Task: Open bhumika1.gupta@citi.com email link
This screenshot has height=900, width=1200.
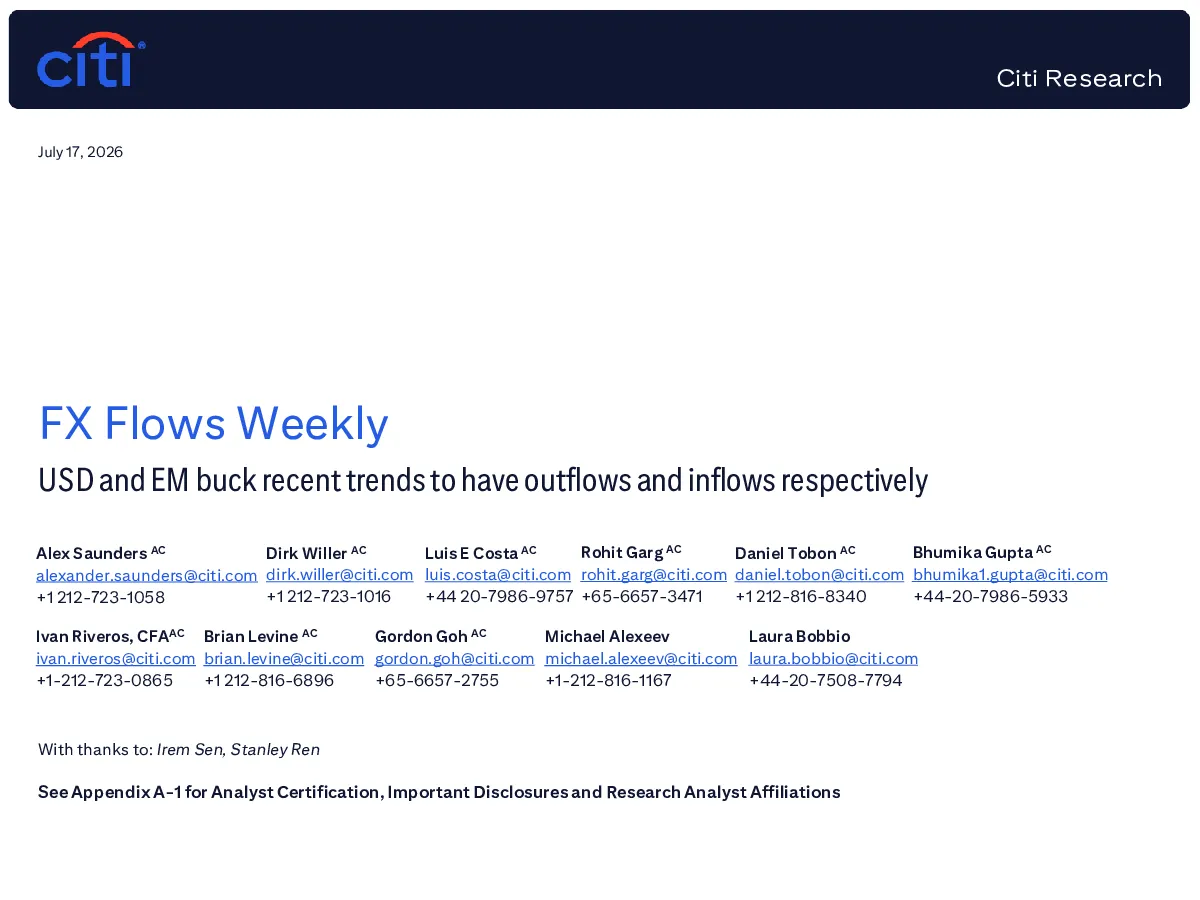Action: (x=1010, y=574)
